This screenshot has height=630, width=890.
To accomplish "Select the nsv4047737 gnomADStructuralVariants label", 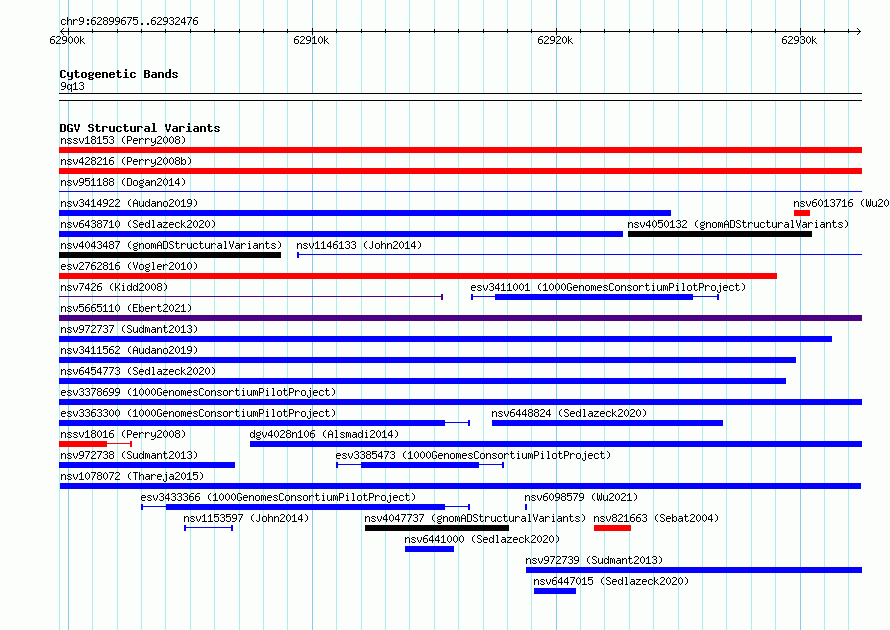I will coord(475,518).
